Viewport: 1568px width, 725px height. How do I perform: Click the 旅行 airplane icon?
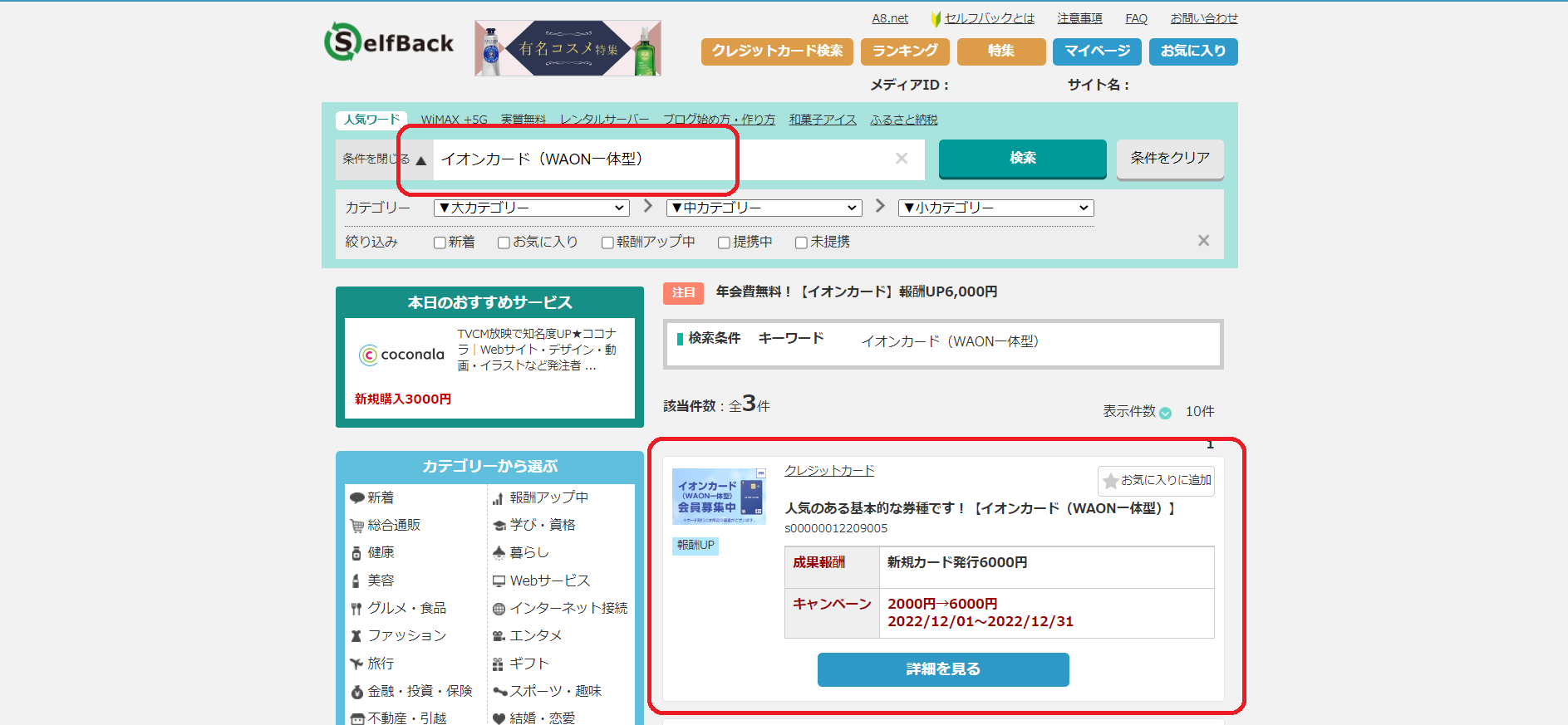point(356,664)
